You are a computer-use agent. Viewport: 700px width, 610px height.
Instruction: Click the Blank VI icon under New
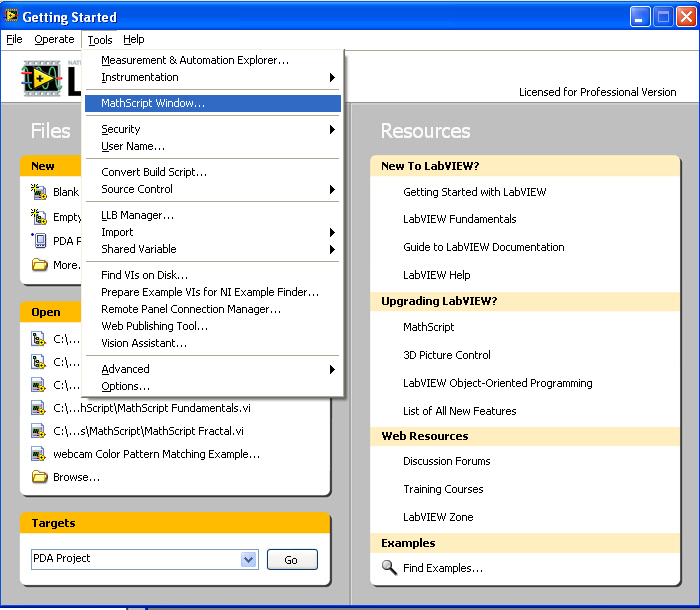point(39,192)
